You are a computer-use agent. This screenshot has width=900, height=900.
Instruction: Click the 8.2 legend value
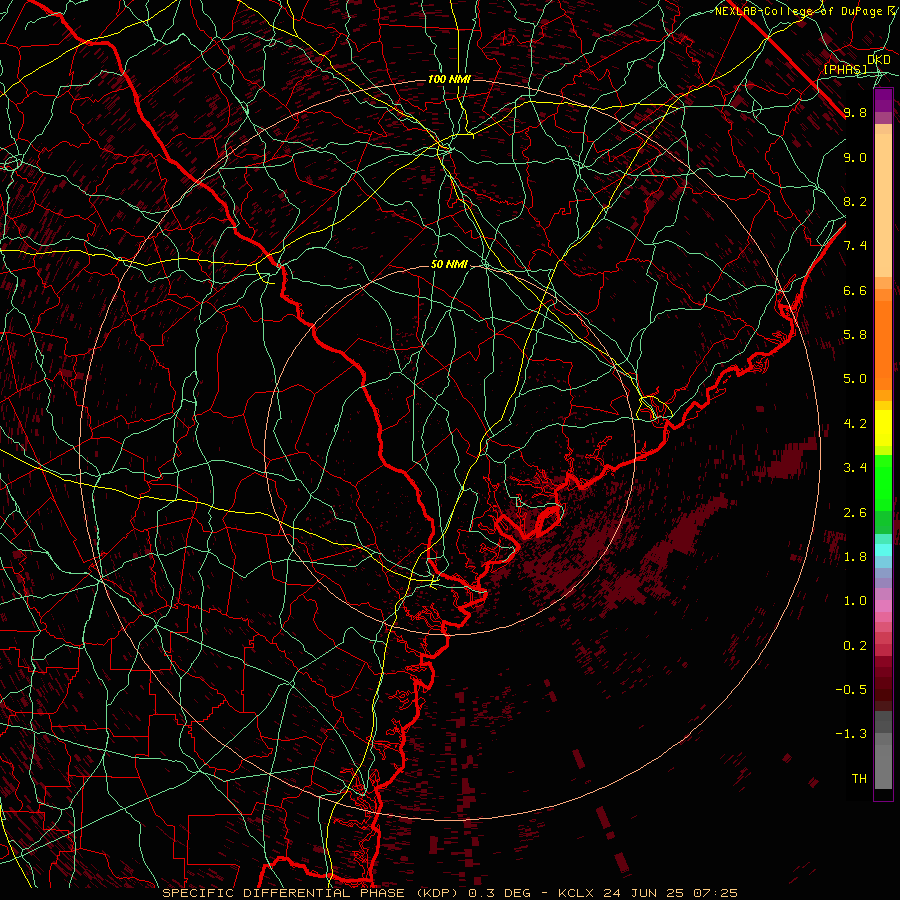(855, 201)
